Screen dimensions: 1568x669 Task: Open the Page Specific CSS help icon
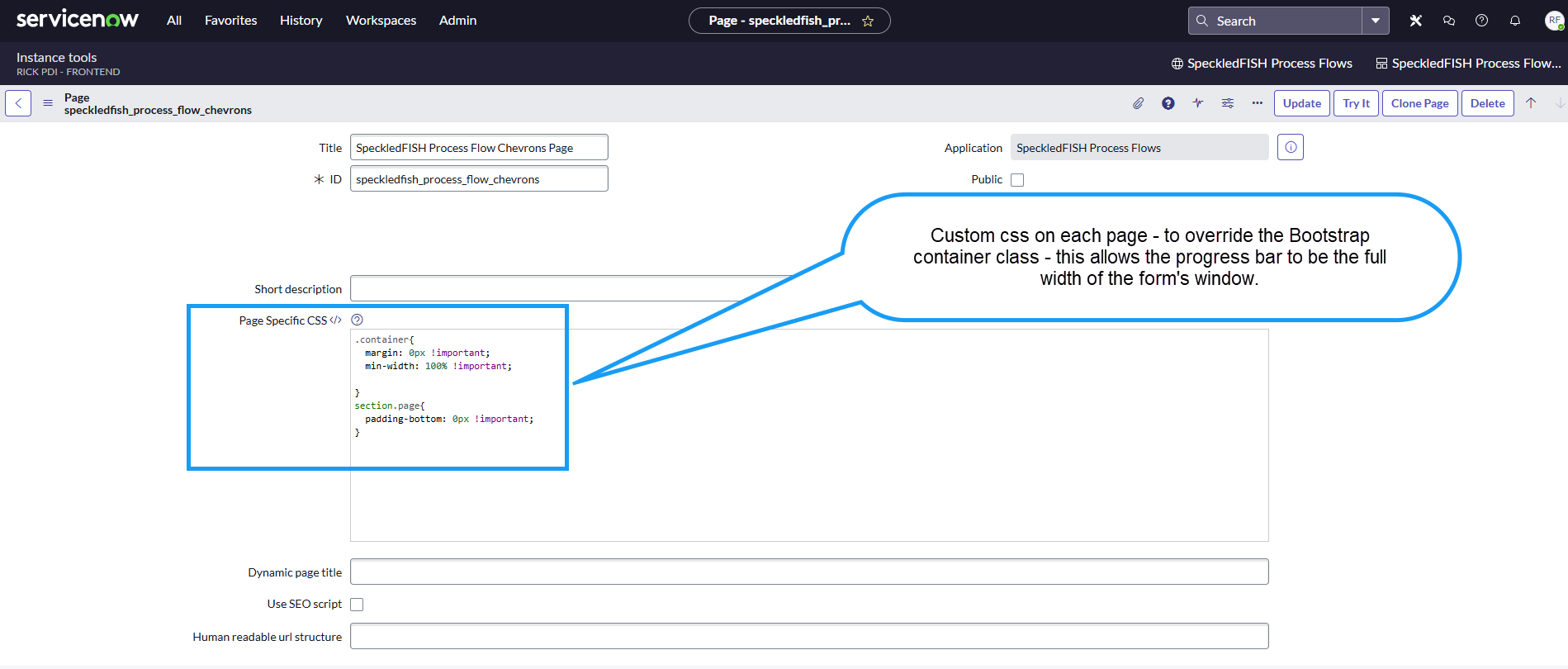click(x=358, y=320)
